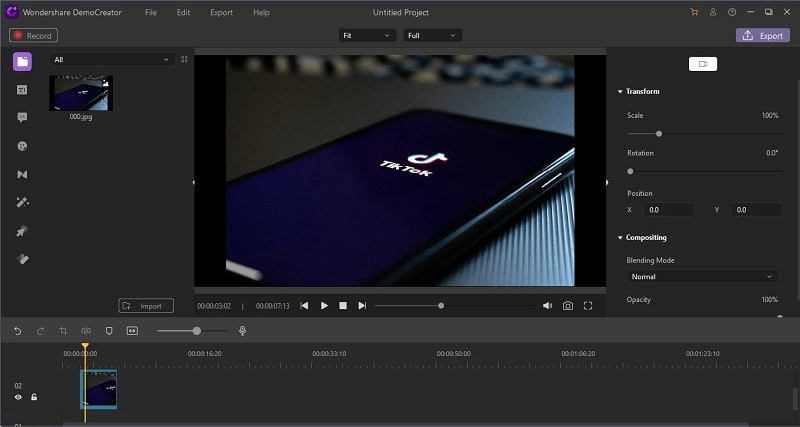Open the Export menu

pos(221,12)
